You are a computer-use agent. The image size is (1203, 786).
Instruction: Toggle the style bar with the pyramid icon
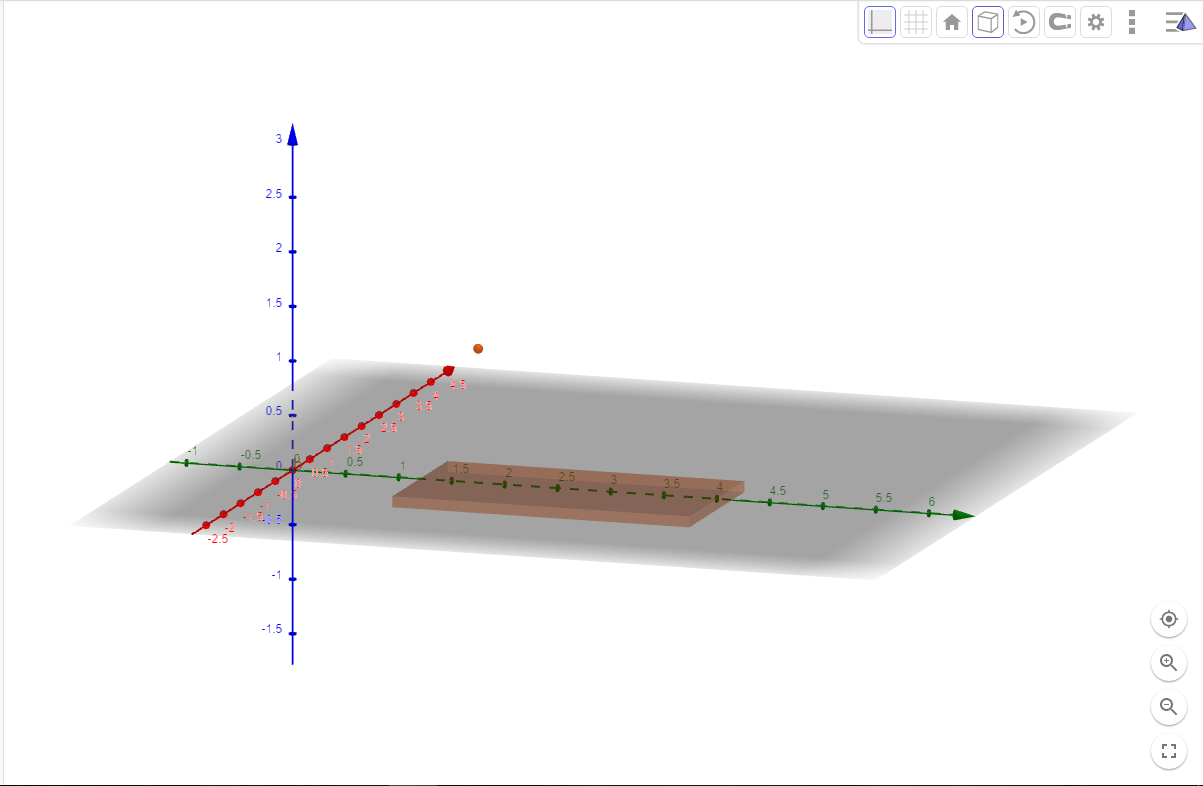tap(1180, 22)
